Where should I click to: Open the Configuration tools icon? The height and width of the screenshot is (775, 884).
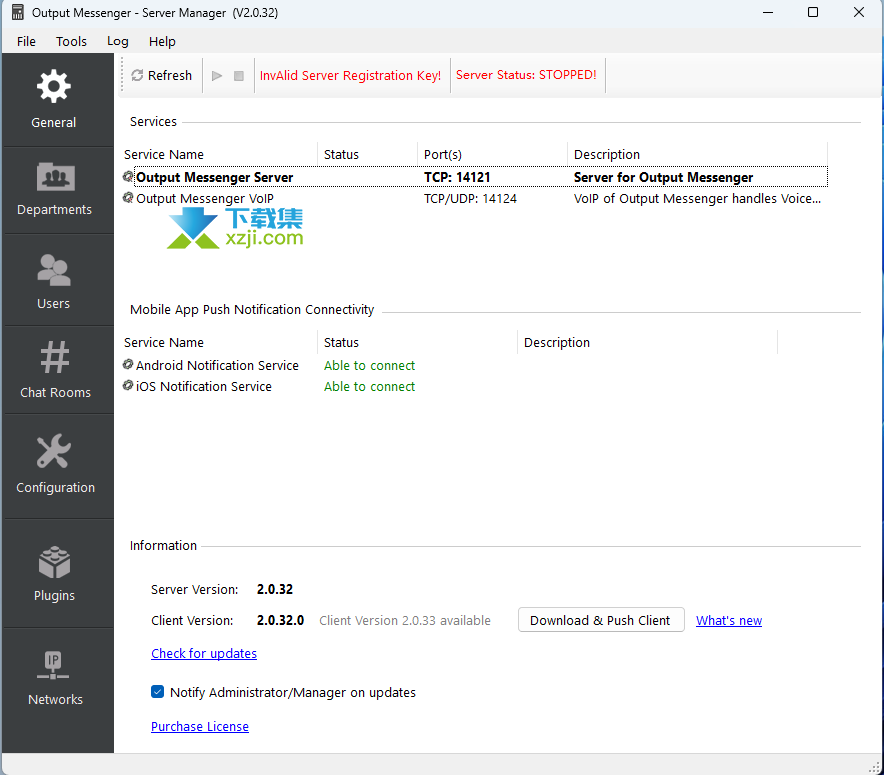tap(54, 451)
